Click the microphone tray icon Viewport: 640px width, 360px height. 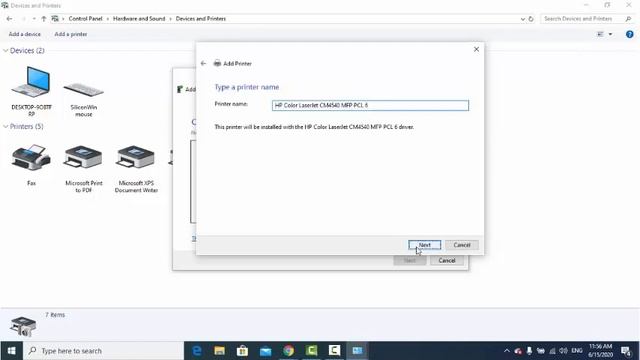click(529, 351)
